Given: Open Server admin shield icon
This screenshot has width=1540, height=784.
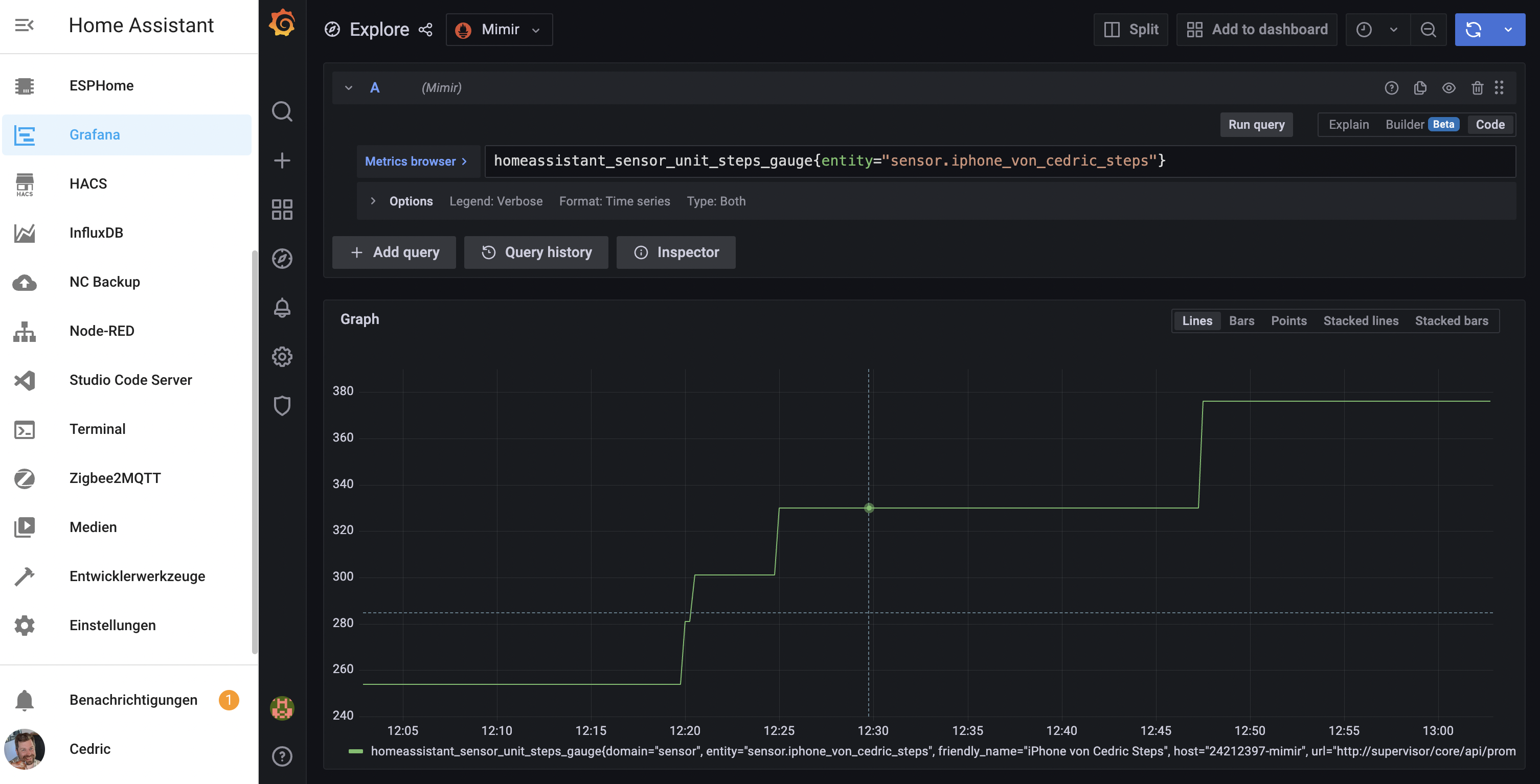Looking at the screenshot, I should point(282,406).
